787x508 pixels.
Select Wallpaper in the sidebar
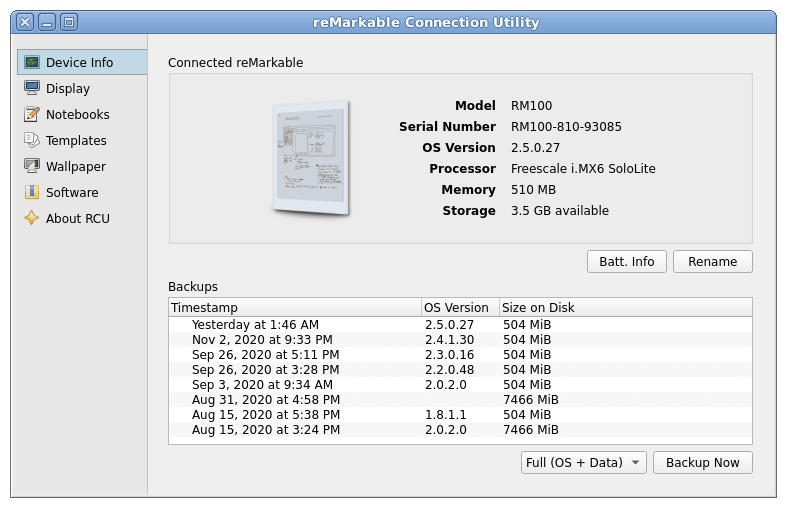[83, 166]
